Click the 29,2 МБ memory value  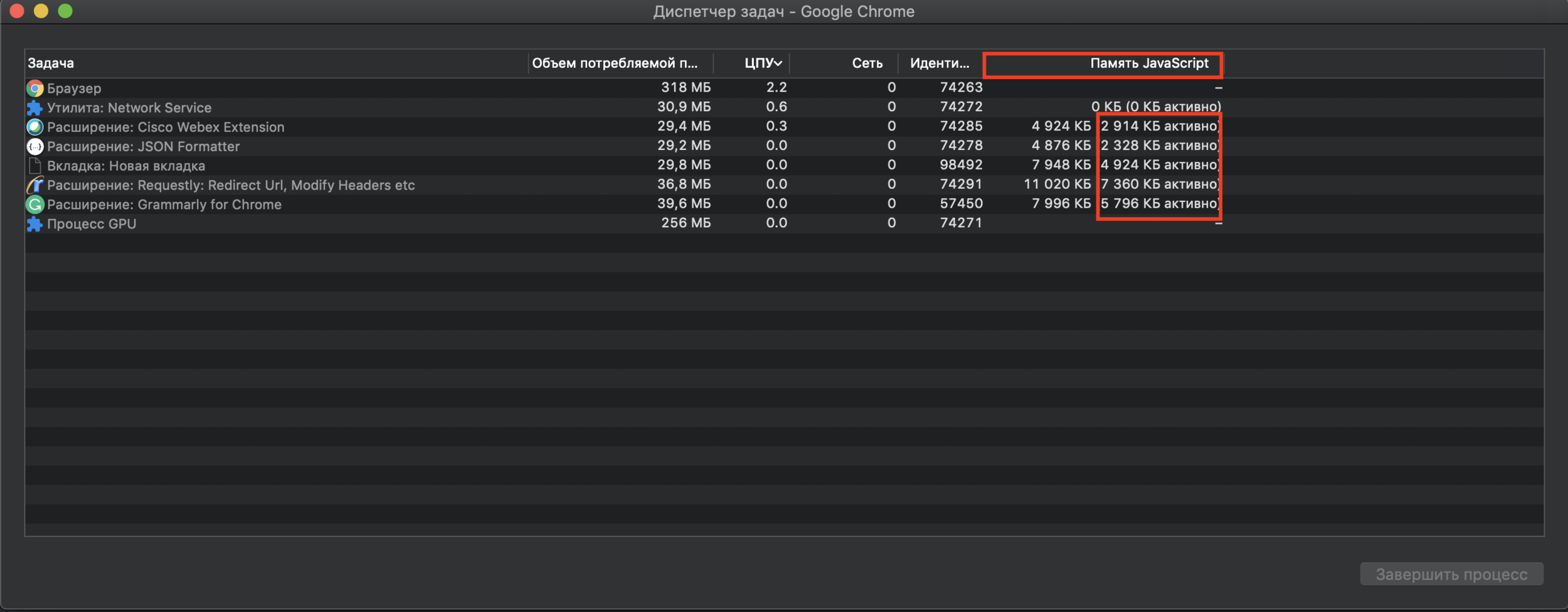(684, 146)
